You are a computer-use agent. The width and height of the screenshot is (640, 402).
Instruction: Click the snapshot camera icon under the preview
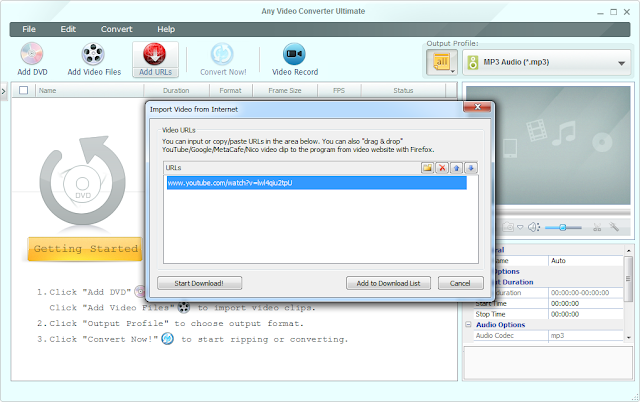[x=508, y=227]
